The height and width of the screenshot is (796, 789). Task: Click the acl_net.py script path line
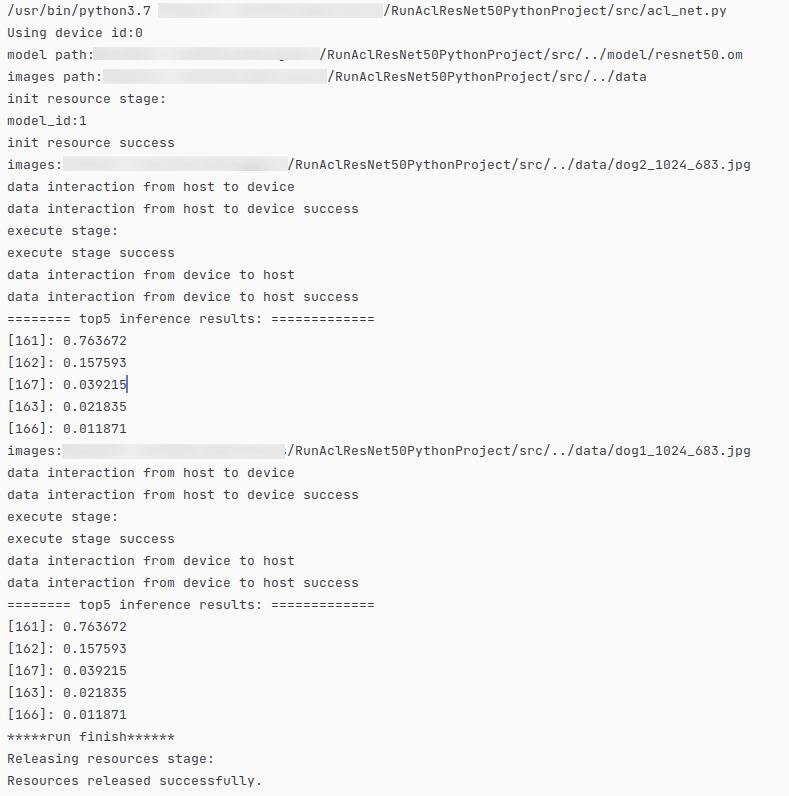367,11
